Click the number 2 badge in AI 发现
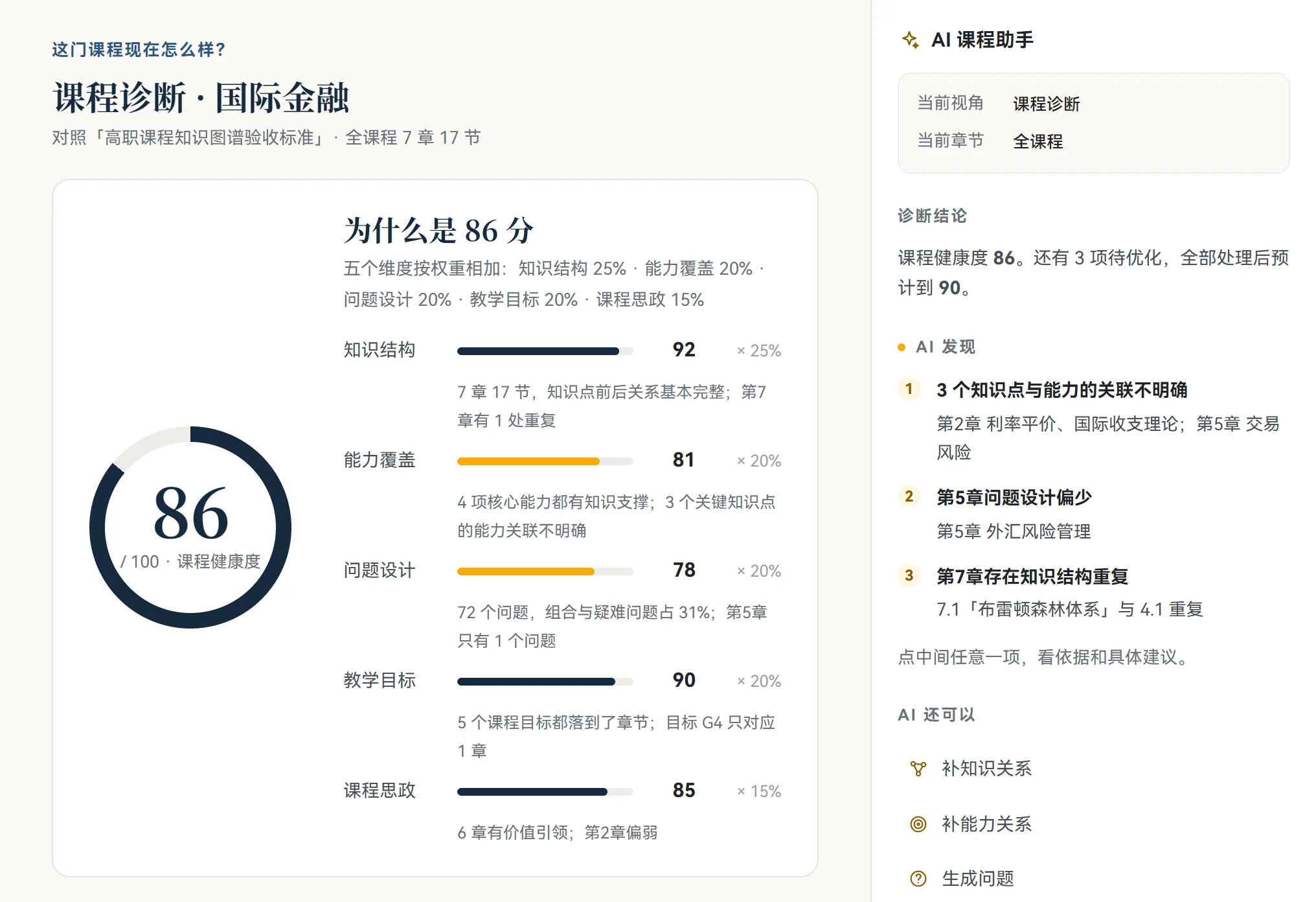This screenshot has height=902, width=1316. [x=909, y=496]
